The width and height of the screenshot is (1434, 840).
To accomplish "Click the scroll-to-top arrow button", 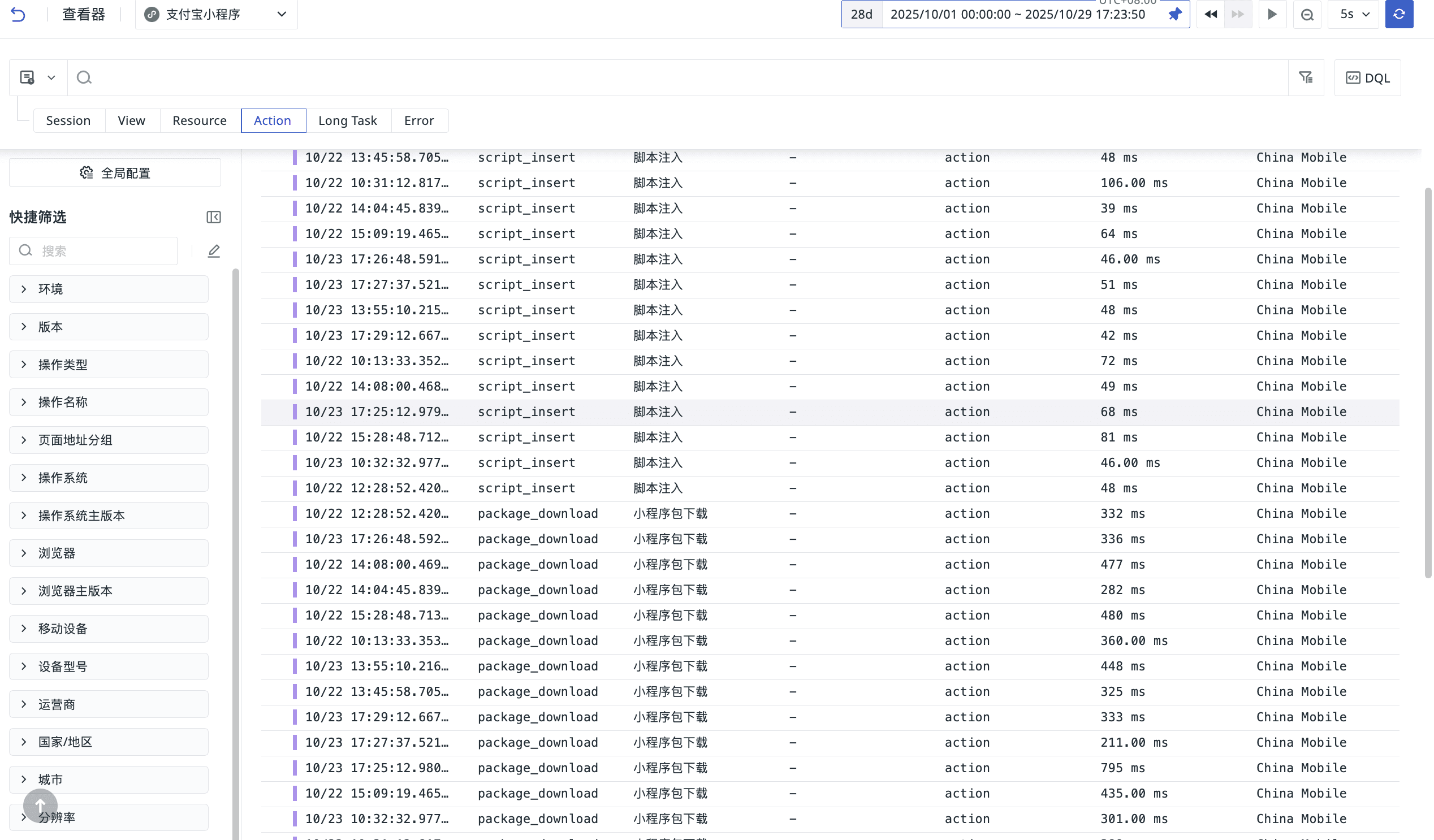I will [x=40, y=806].
